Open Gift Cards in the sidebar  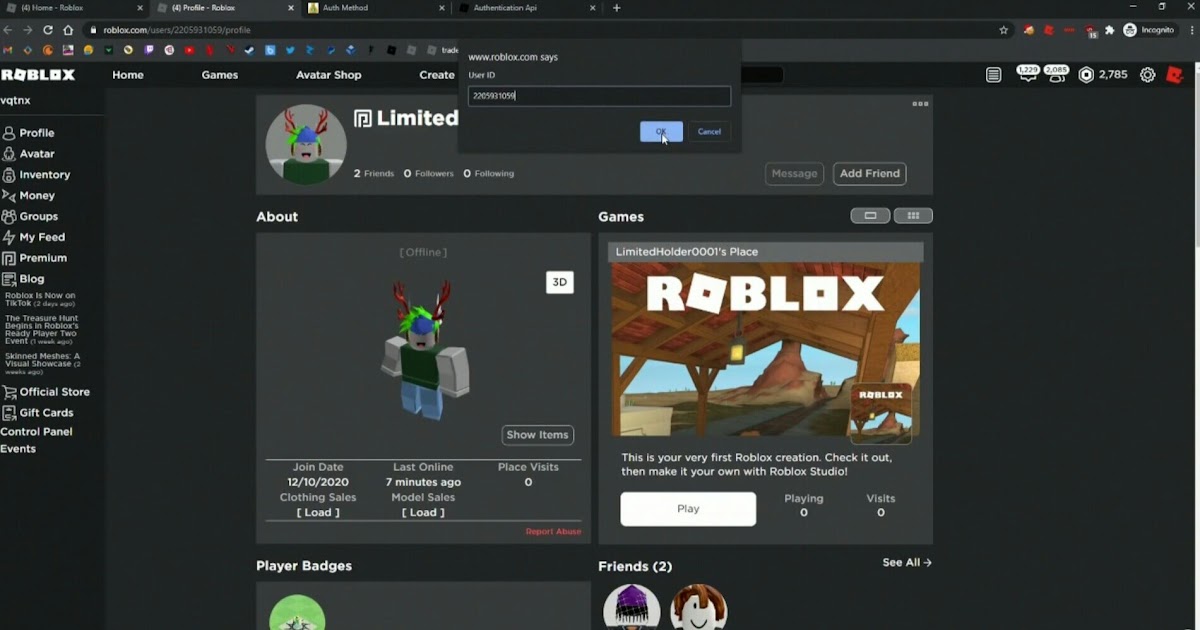(38, 412)
